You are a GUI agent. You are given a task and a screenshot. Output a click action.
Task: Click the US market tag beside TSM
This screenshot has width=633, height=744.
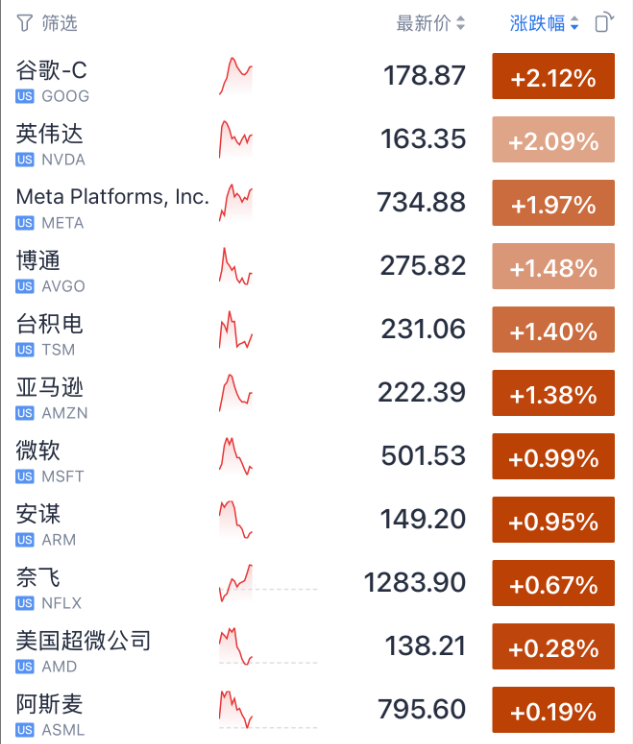point(25,350)
